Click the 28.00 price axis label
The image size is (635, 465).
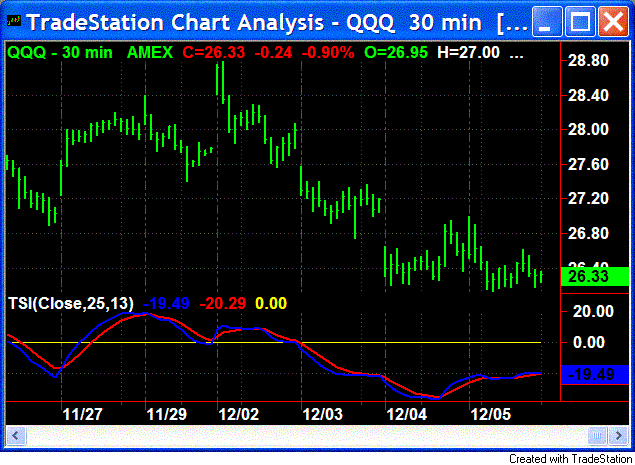click(588, 130)
